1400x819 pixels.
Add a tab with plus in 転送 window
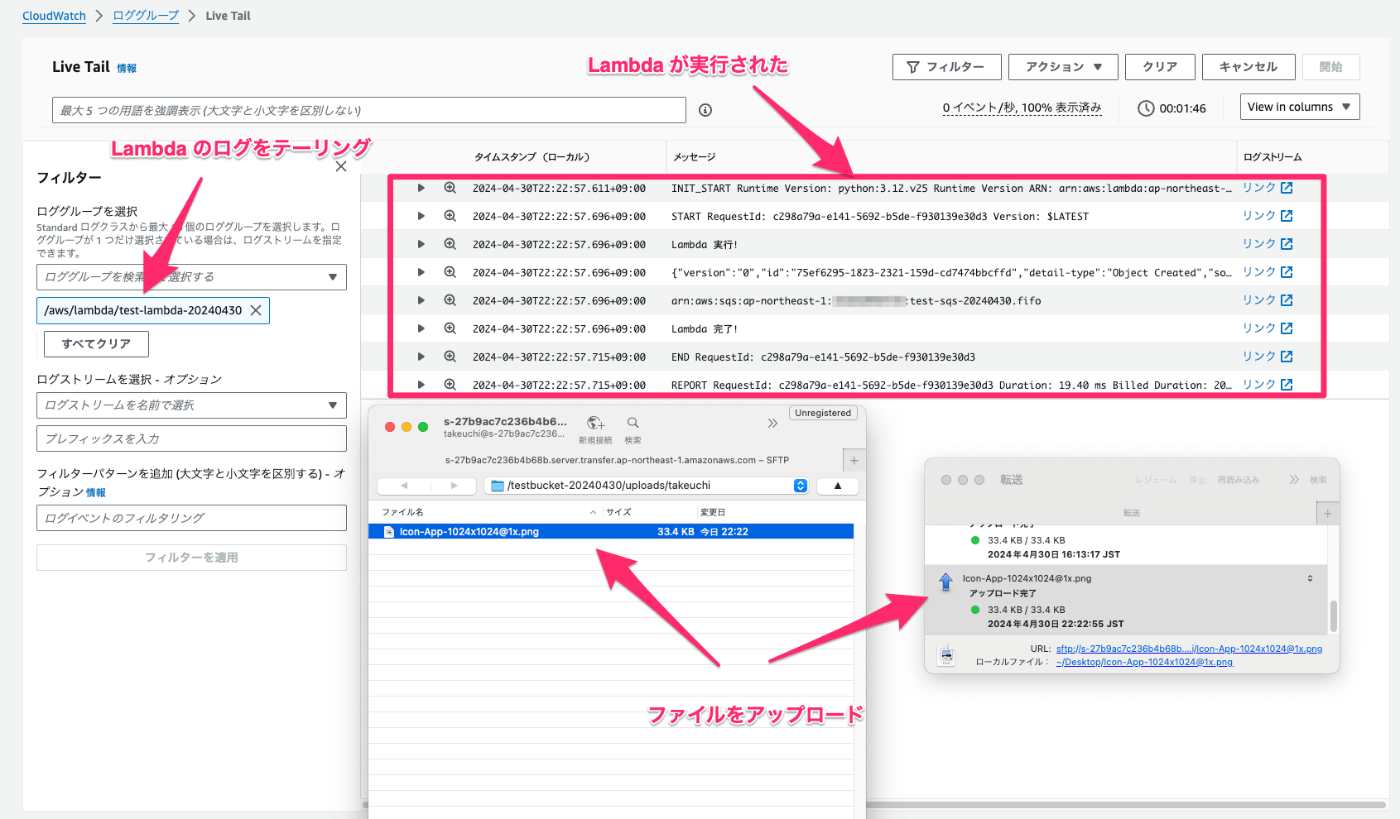pyautogui.click(x=1327, y=513)
